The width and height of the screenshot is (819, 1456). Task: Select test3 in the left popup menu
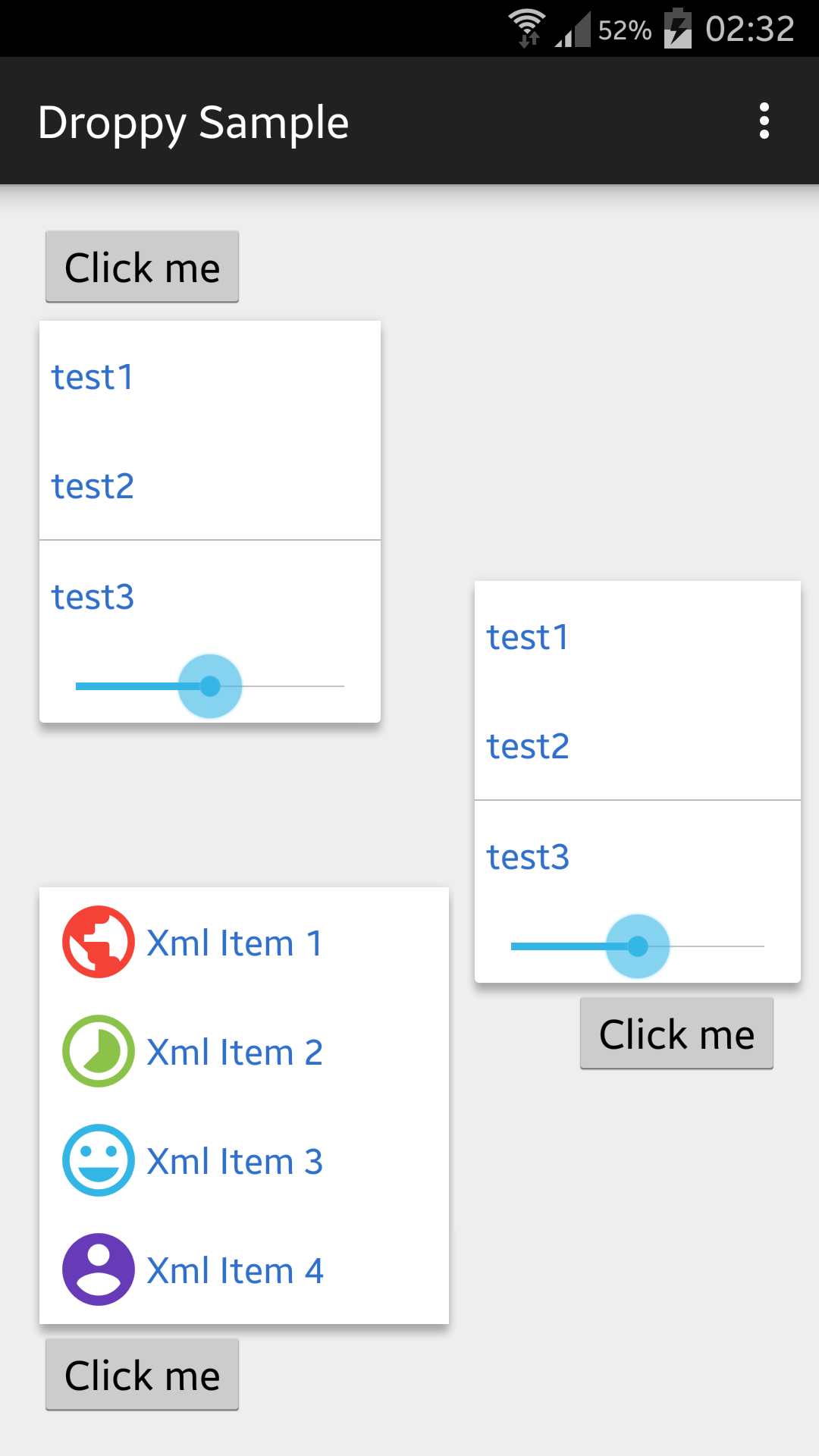point(93,597)
